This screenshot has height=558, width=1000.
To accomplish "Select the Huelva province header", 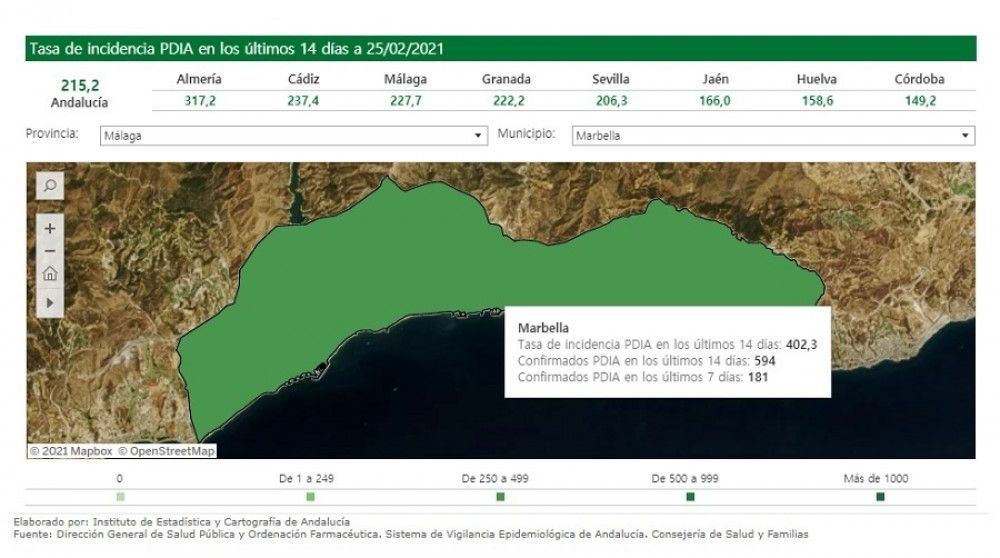I will pos(816,79).
